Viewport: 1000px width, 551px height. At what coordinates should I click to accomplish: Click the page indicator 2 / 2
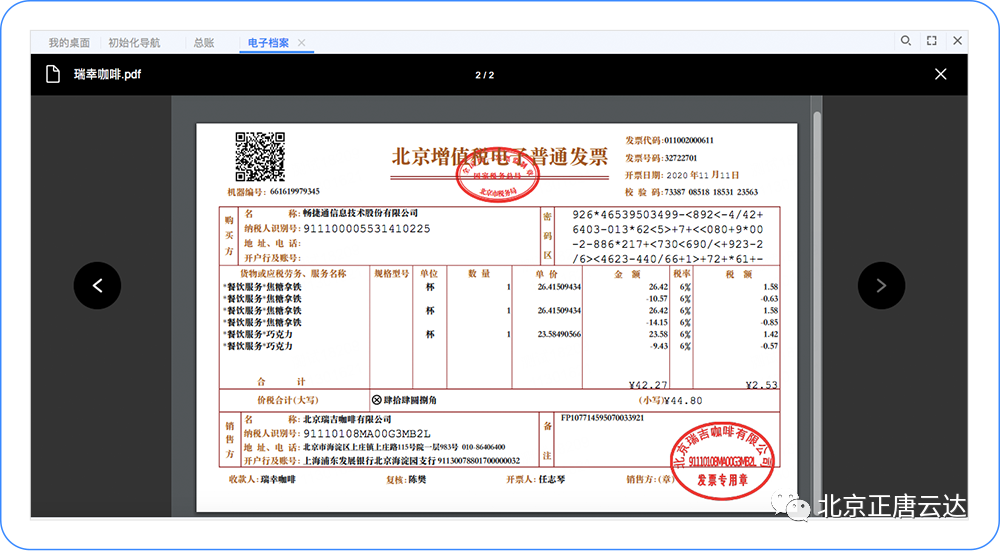point(485,75)
